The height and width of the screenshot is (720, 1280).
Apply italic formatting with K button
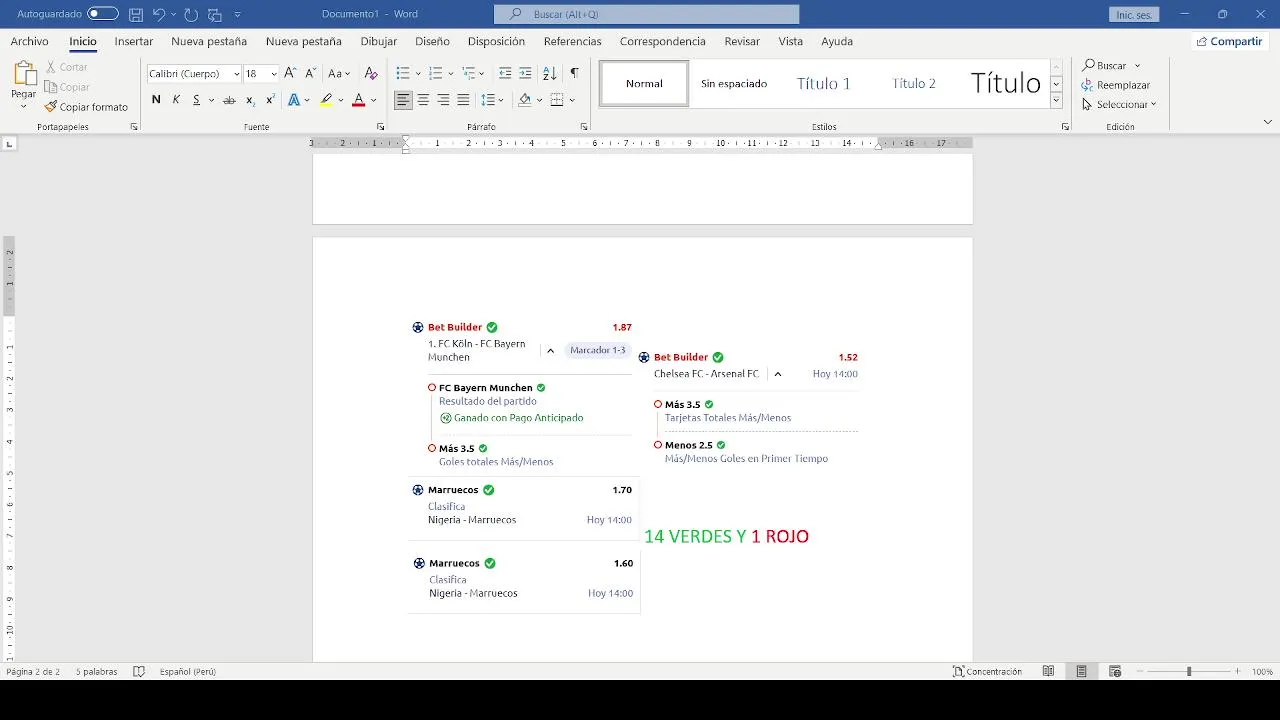176,100
